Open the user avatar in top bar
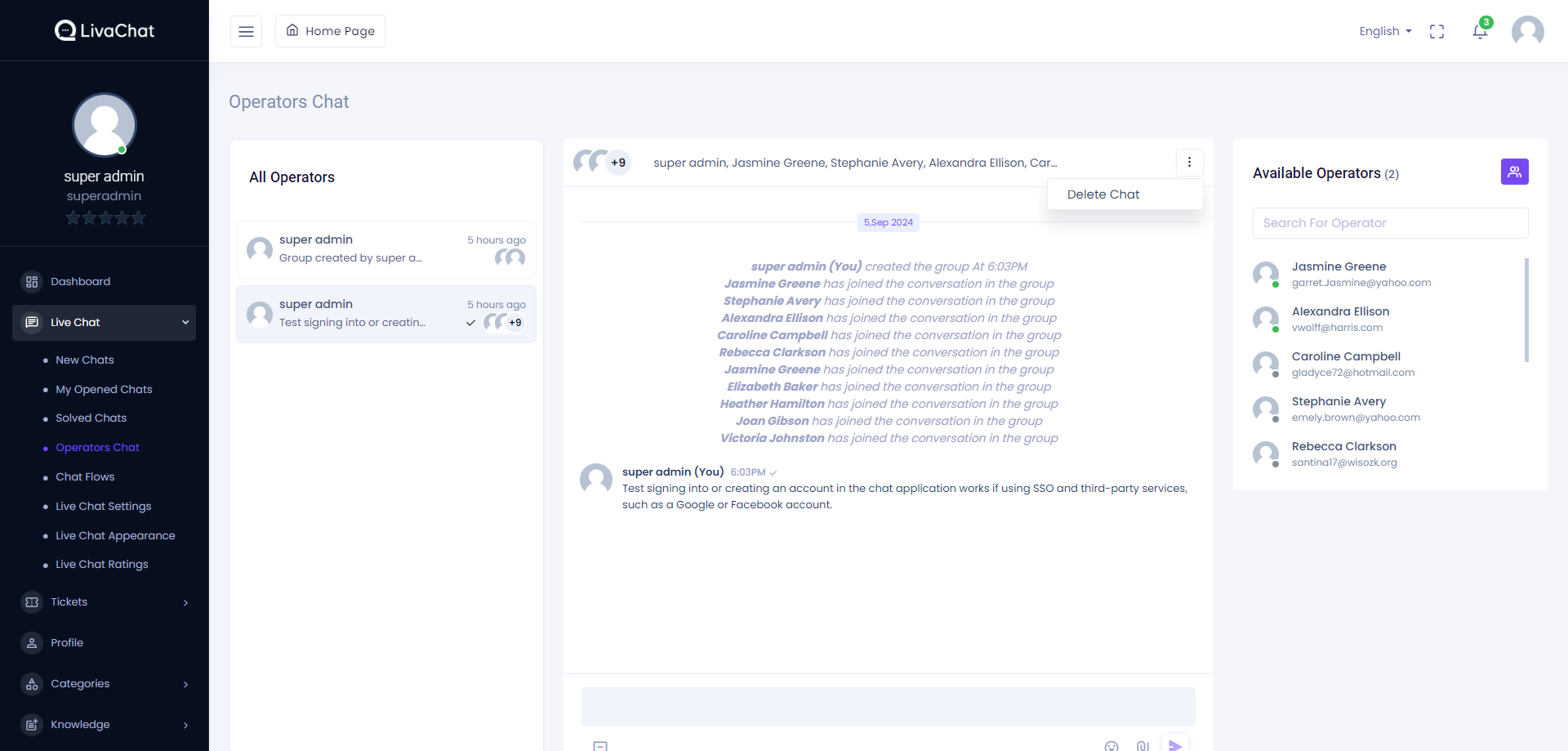The width and height of the screenshot is (1568, 751). tap(1527, 31)
